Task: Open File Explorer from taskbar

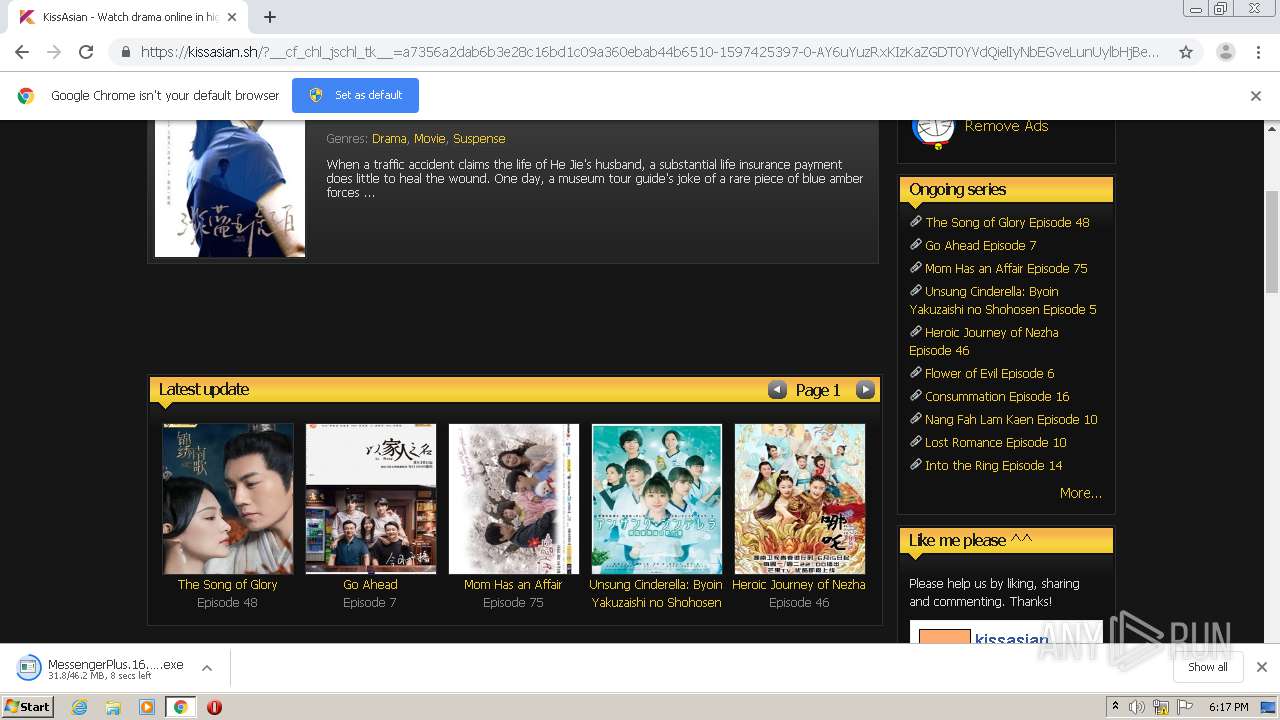Action: (x=113, y=707)
